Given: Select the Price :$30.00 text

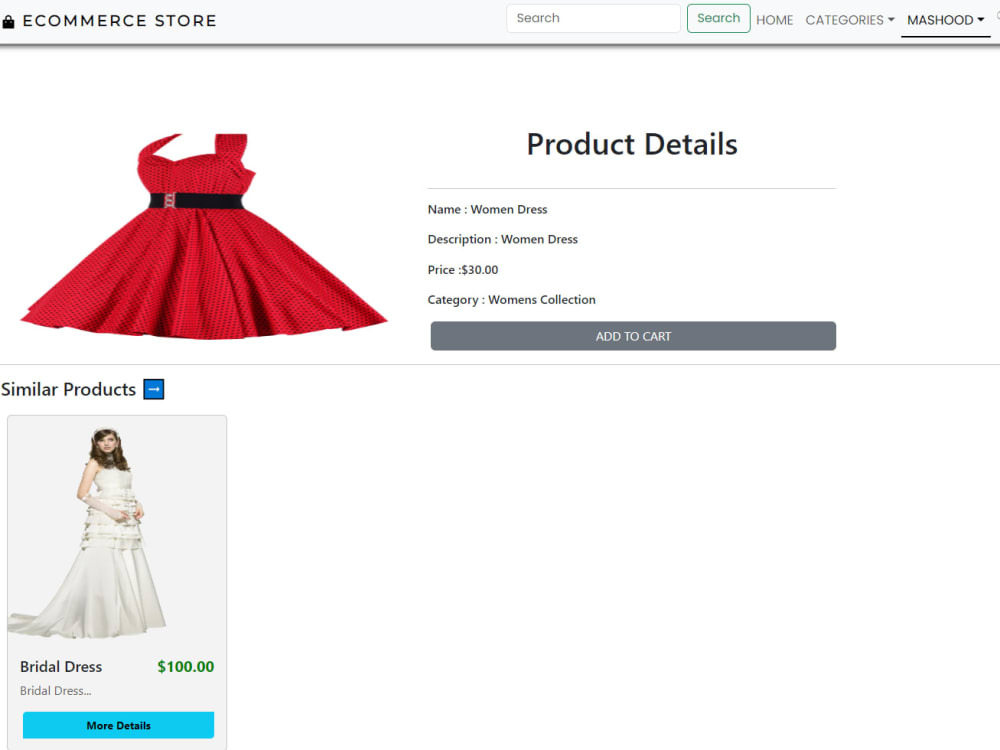Looking at the screenshot, I should click(x=462, y=270).
